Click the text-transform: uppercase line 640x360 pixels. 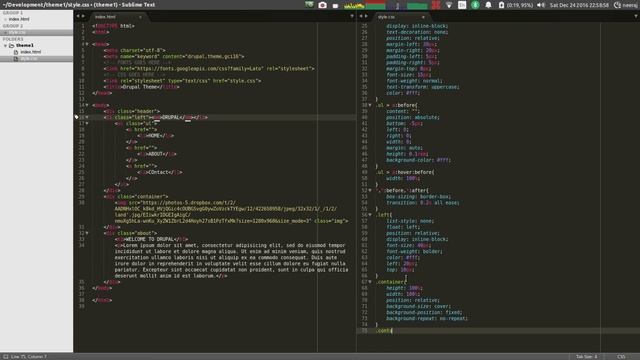tap(423, 87)
